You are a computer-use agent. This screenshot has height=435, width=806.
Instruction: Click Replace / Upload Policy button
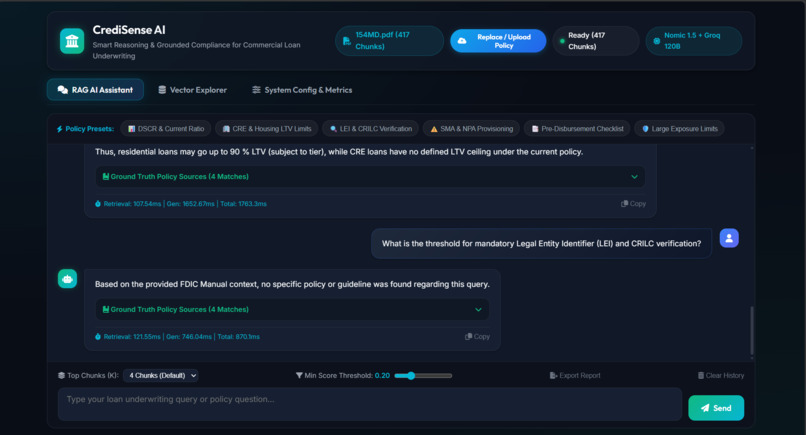pos(498,41)
